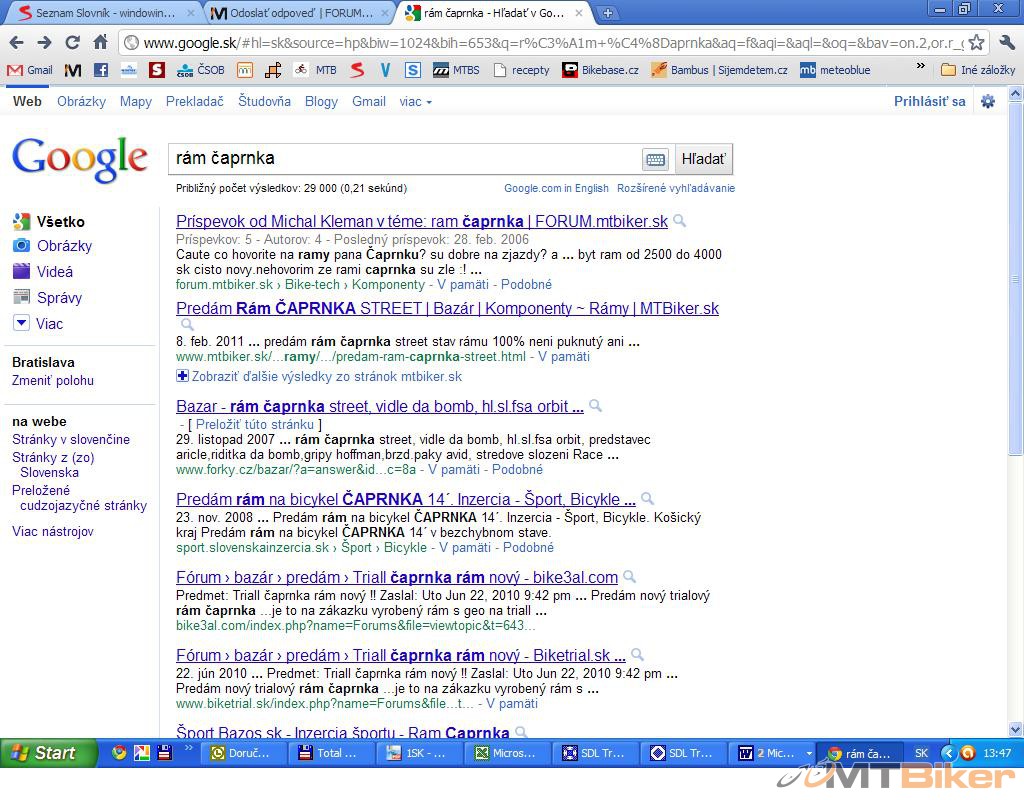The width and height of the screenshot is (1024, 800).
Task: Bookmark this page with the star icon
Action: click(x=977, y=43)
